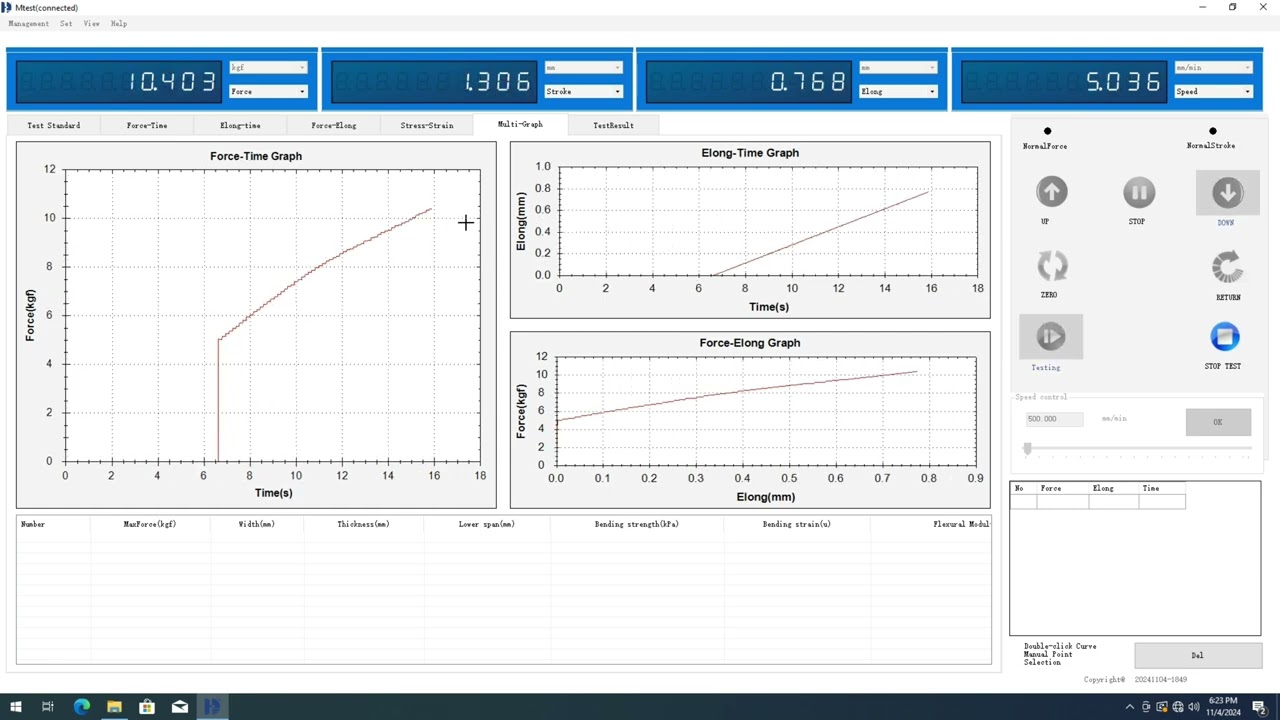Click the NormalStroke status indicator
This screenshot has height=720, width=1280.
pos(1213,131)
